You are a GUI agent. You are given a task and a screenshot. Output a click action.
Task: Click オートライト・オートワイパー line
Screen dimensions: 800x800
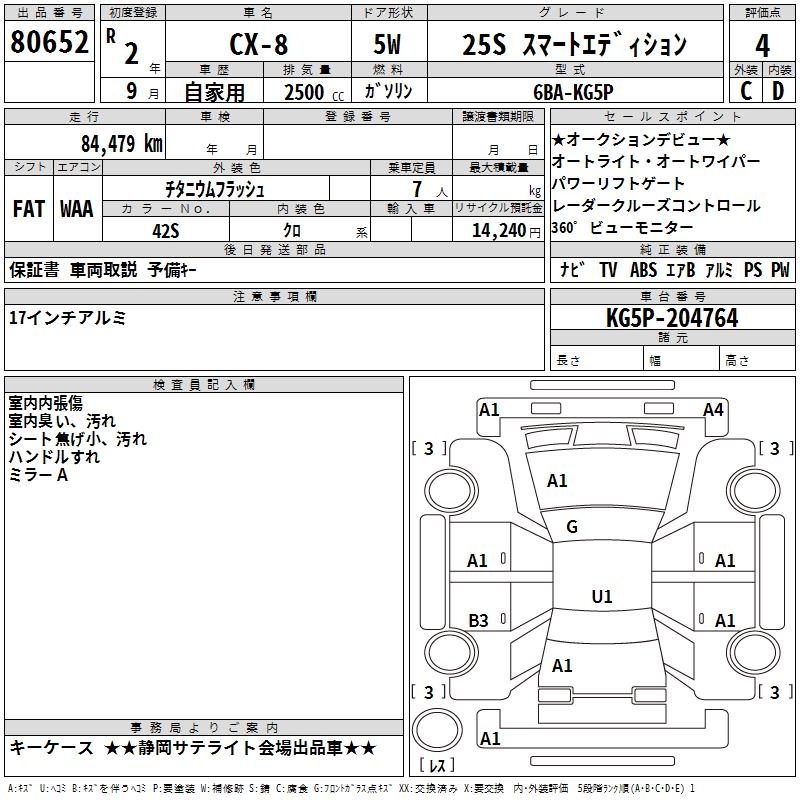coord(656,161)
